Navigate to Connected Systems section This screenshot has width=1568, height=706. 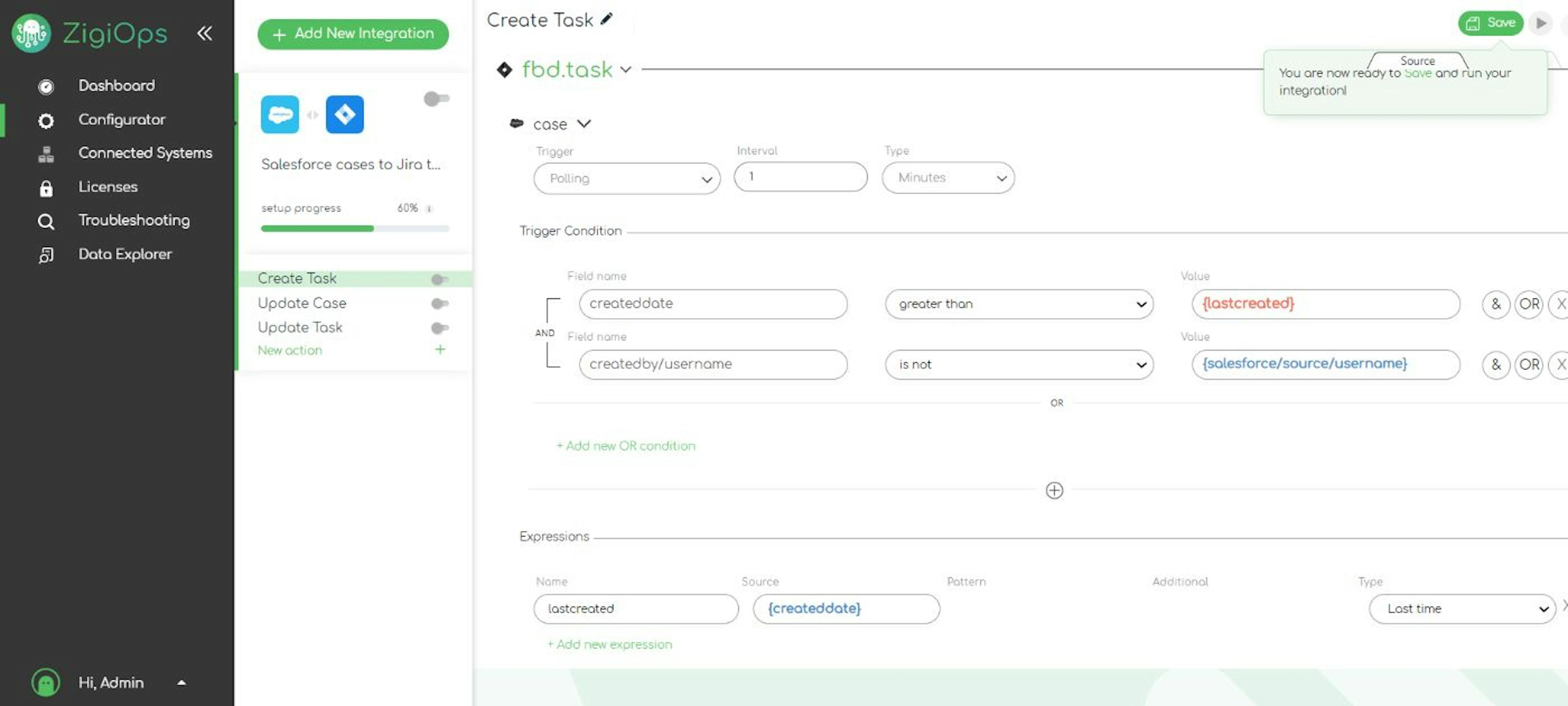pos(144,152)
